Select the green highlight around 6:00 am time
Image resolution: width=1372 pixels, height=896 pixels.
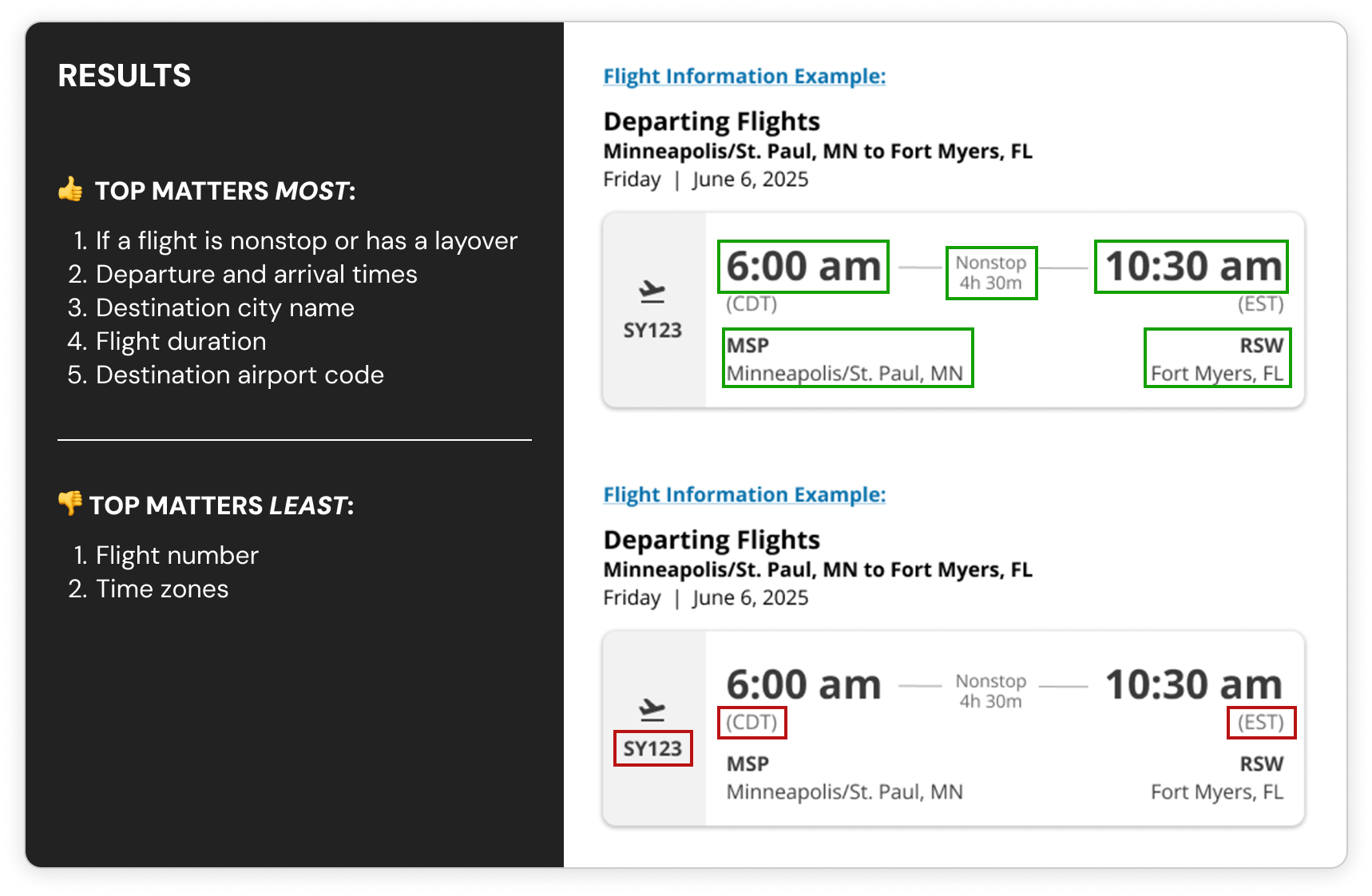(803, 268)
